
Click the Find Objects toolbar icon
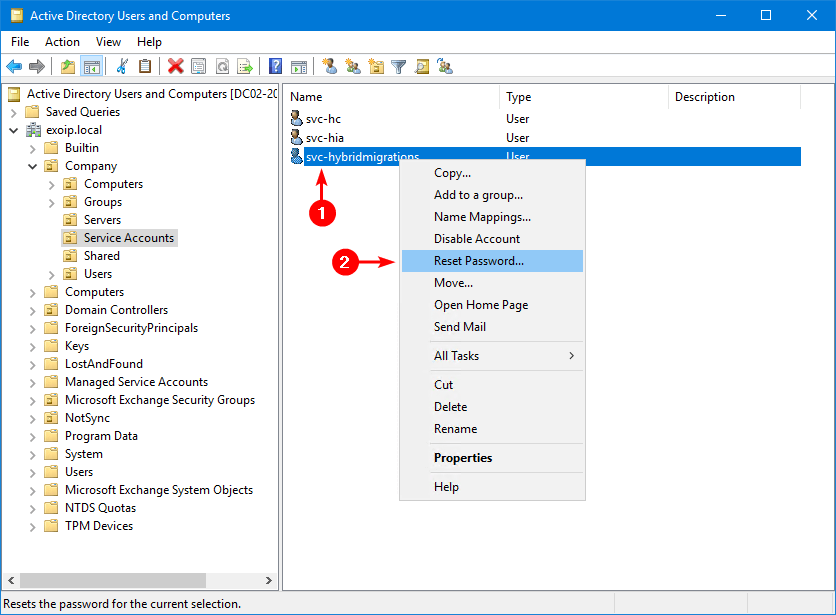(422, 67)
